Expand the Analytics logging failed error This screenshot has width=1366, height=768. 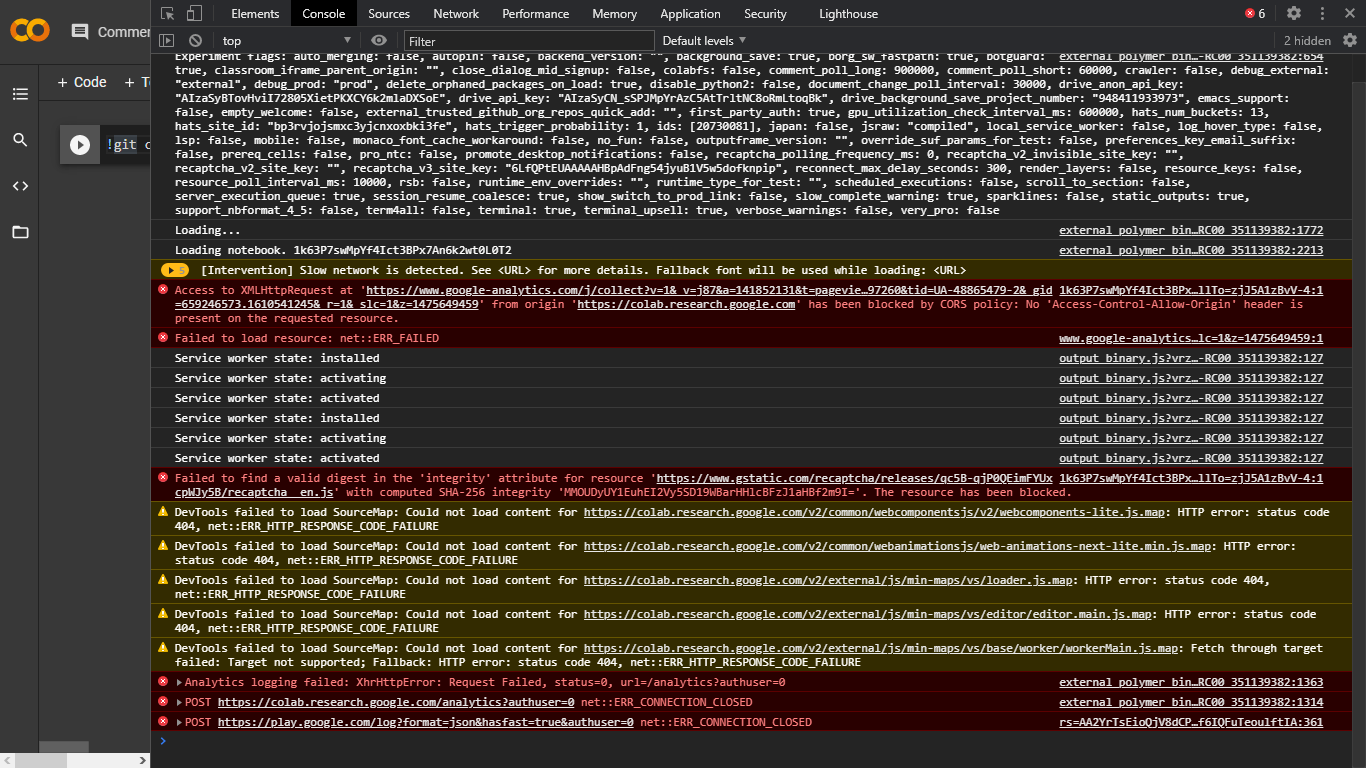179,682
